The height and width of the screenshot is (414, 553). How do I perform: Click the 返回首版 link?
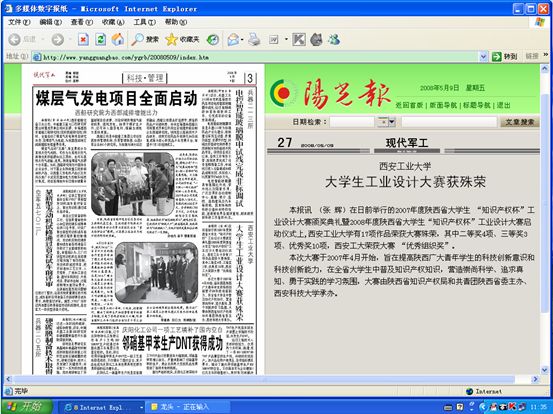point(409,105)
